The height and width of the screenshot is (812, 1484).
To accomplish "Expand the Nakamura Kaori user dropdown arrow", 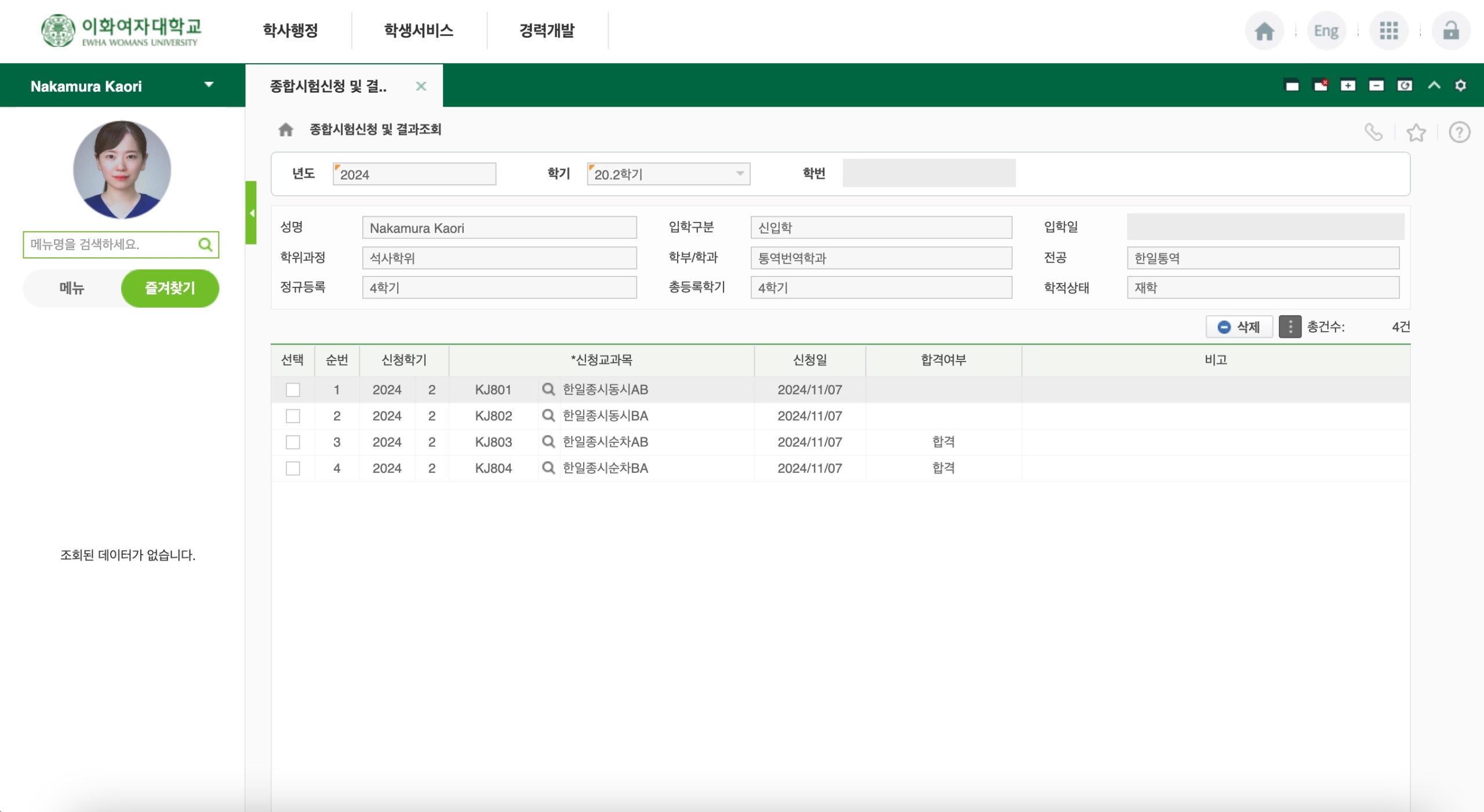I will [209, 85].
